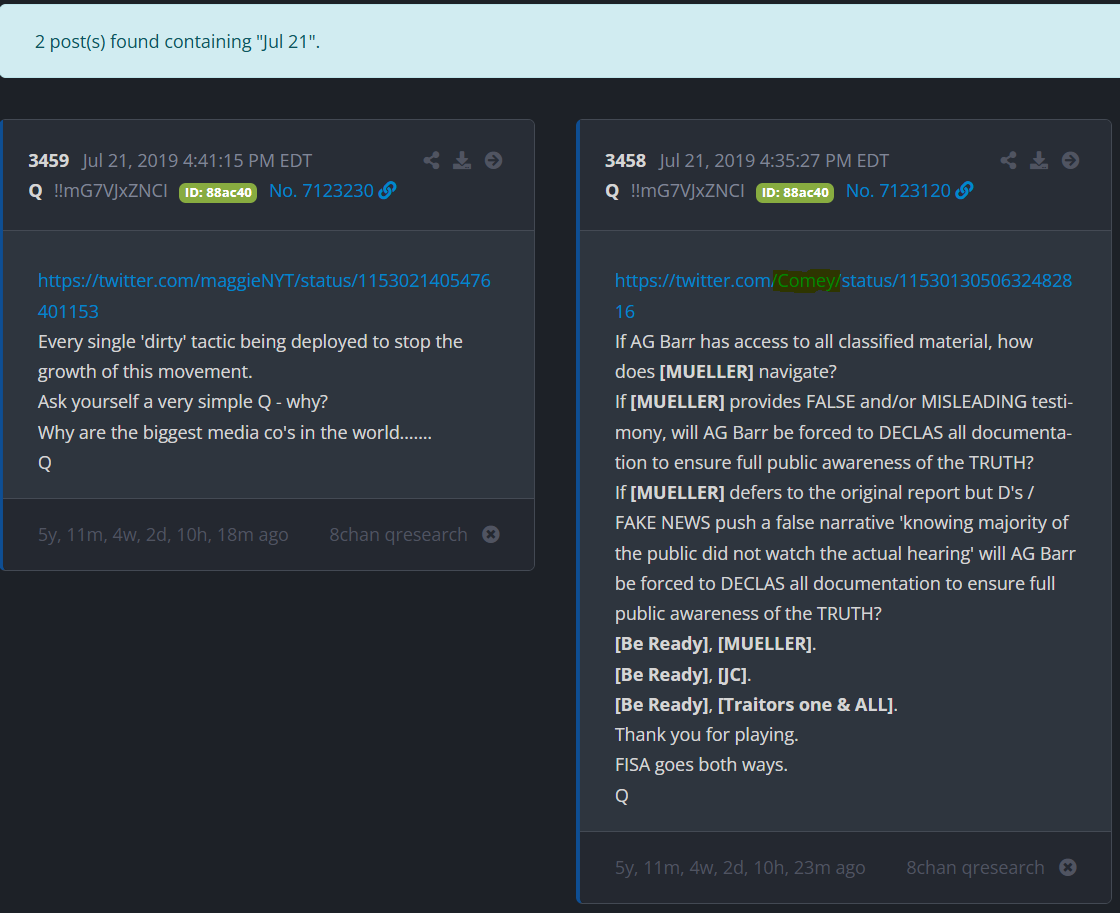
Task: Click the line 'Ask yourself a very simple Q - why?'
Action: (183, 401)
